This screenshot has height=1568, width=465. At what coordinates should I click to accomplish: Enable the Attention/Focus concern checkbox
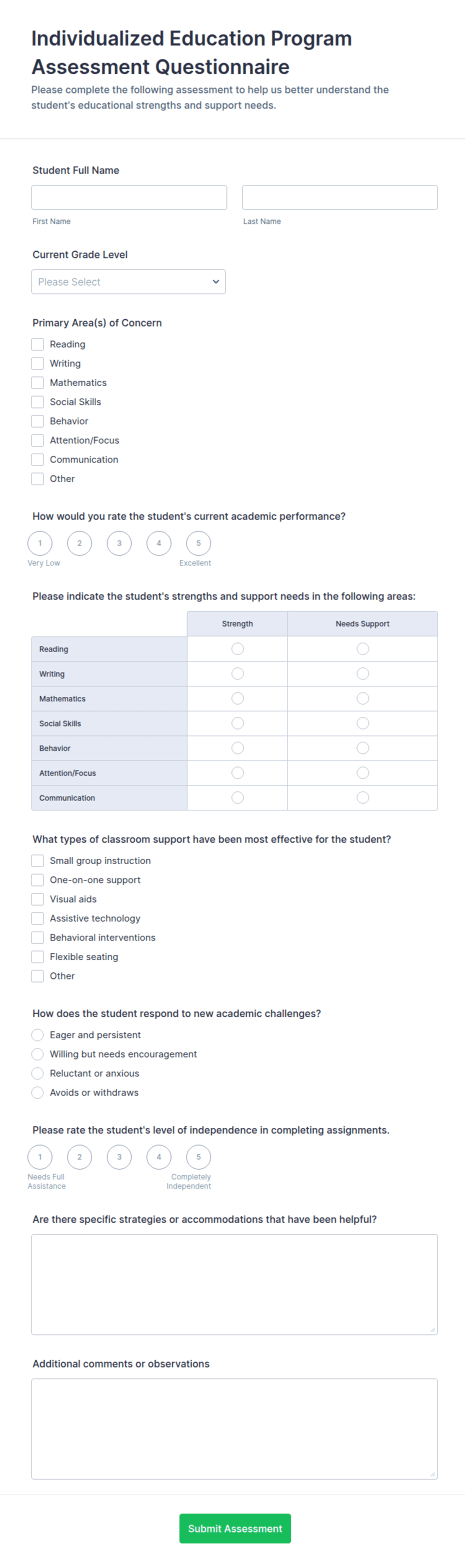click(x=37, y=440)
